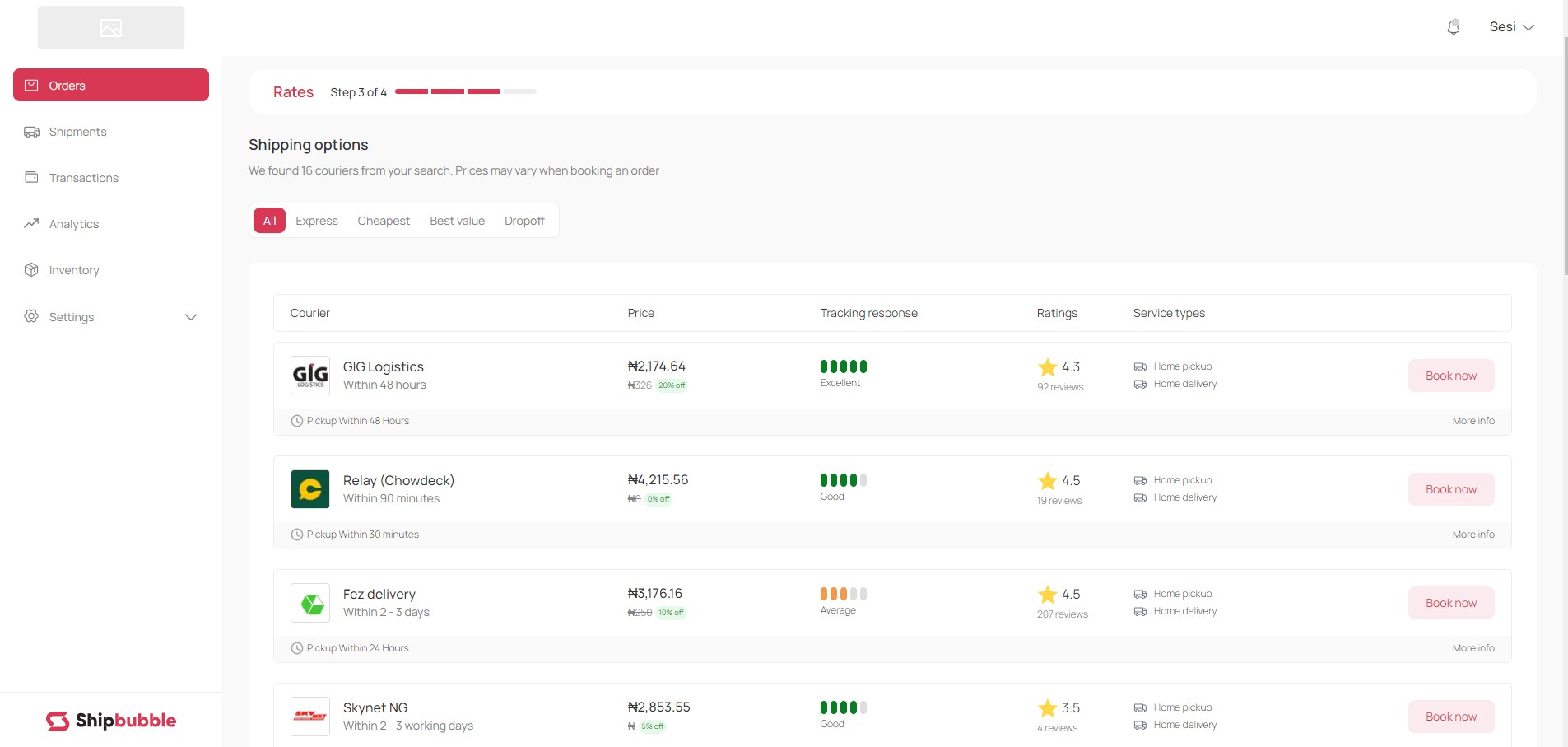This screenshot has height=747, width=1568.
Task: Switch to the Express filter tab
Action: tap(317, 221)
